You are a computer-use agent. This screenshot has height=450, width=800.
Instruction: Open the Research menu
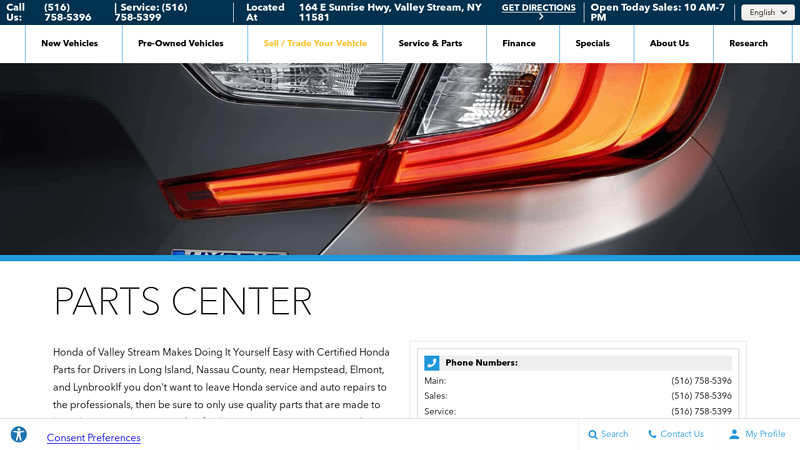tap(748, 43)
